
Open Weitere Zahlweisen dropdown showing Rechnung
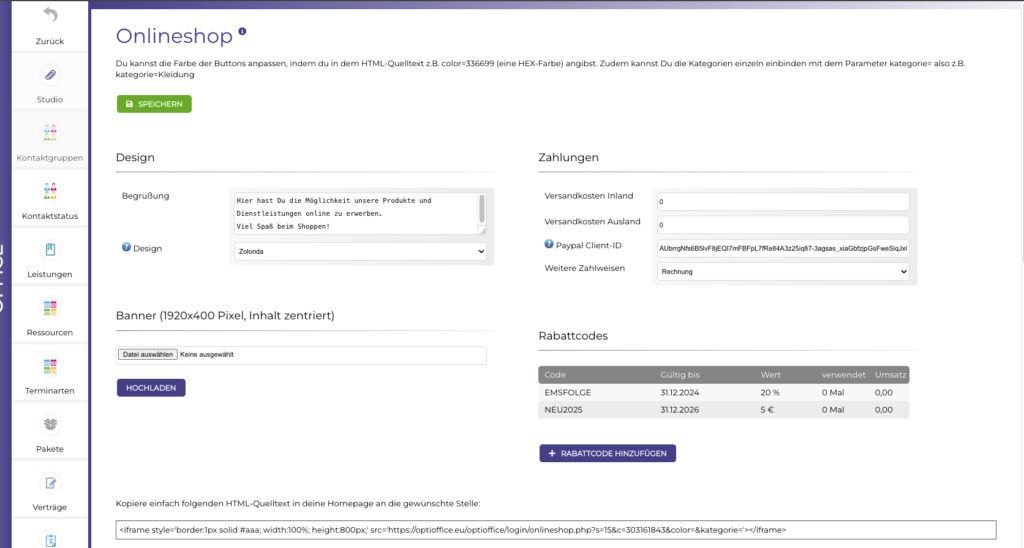click(782, 272)
